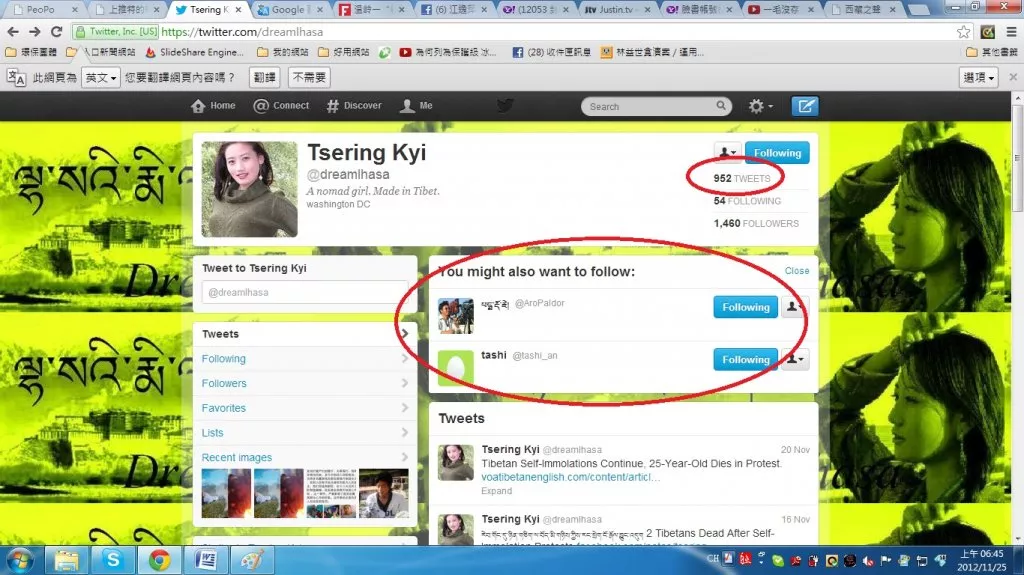
Task: Open tashi's profile name link
Action: click(494, 355)
